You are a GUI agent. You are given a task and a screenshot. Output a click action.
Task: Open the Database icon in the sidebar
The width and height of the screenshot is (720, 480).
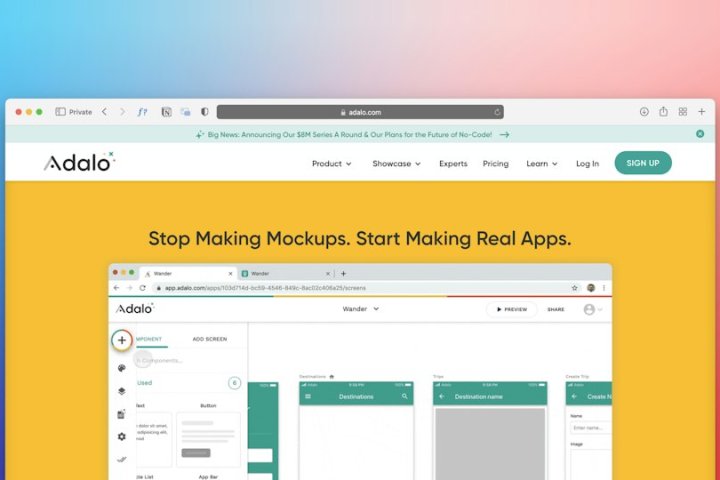tap(121, 414)
